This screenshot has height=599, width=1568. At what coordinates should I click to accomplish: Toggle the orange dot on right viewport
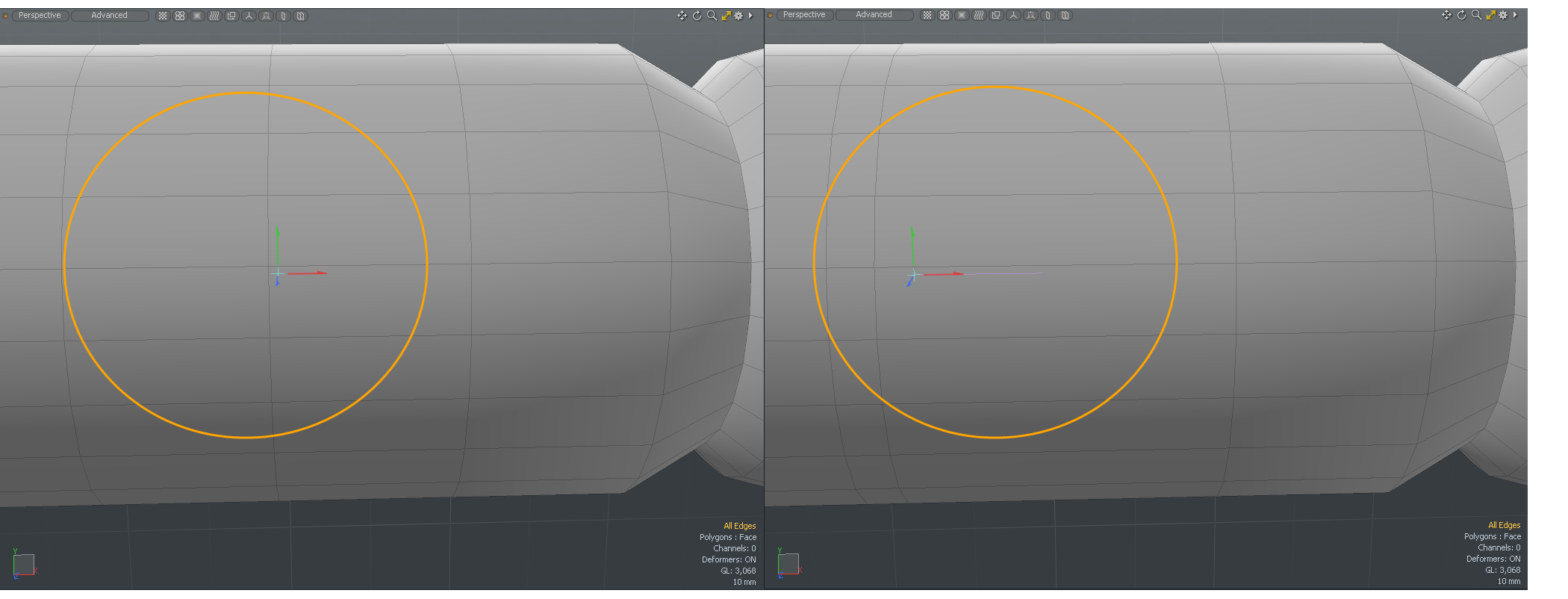770,15
